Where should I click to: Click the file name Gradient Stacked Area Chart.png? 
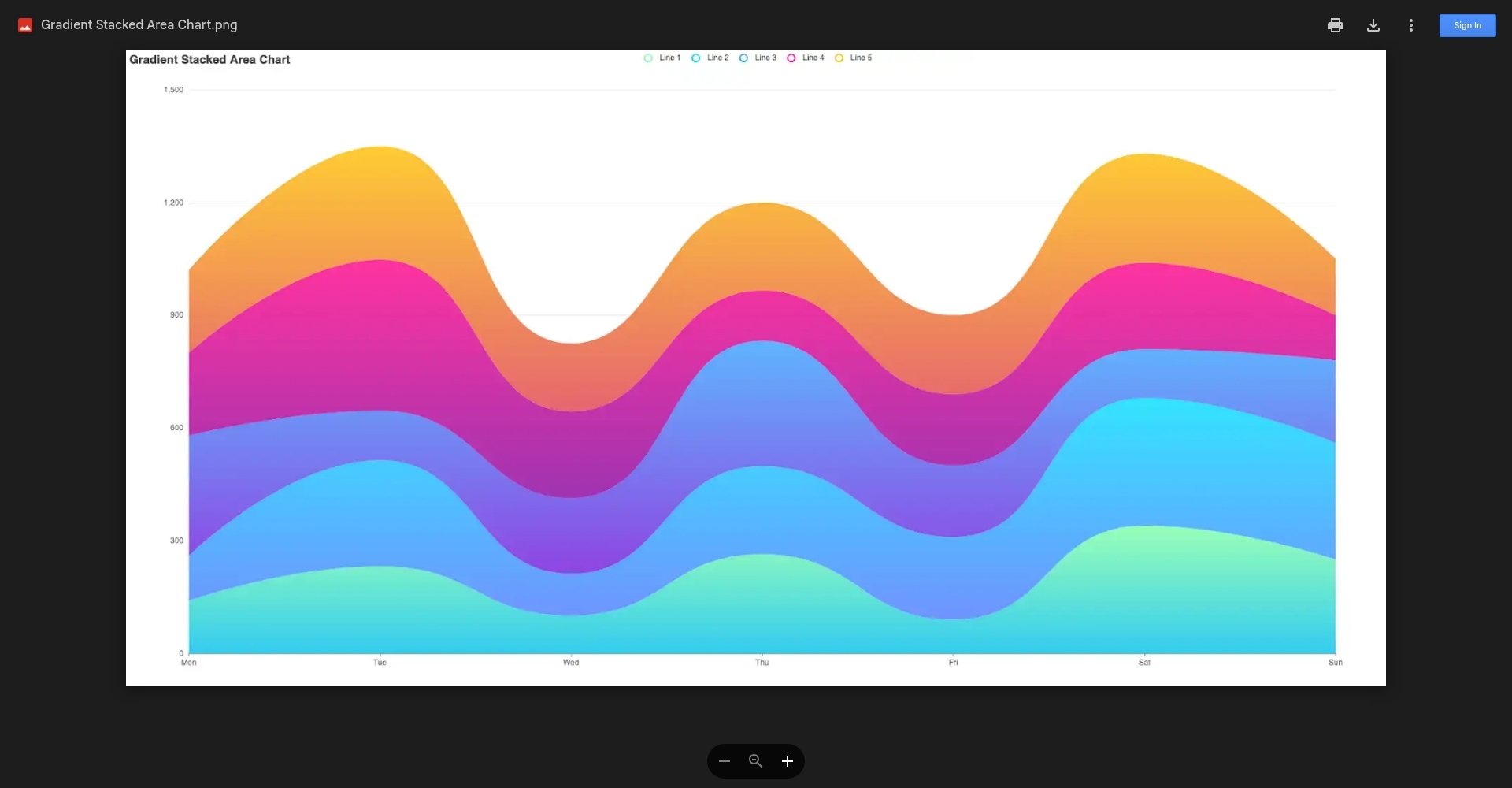pos(139,24)
